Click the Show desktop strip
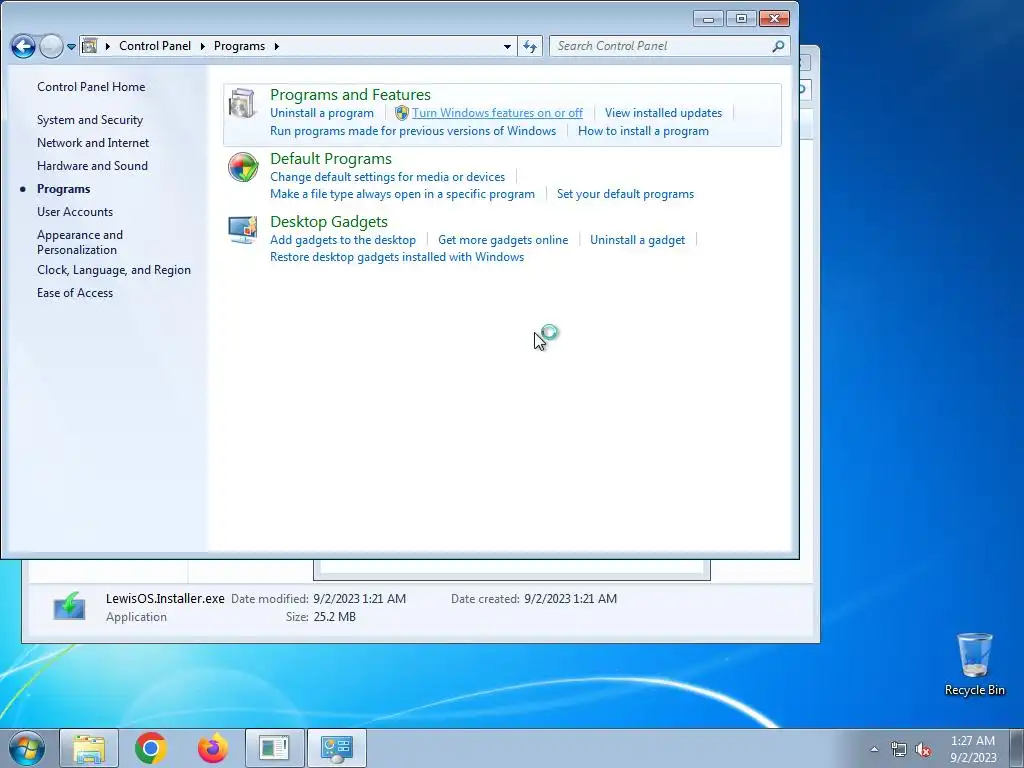Image resolution: width=1024 pixels, height=768 pixels. [x=1017, y=748]
